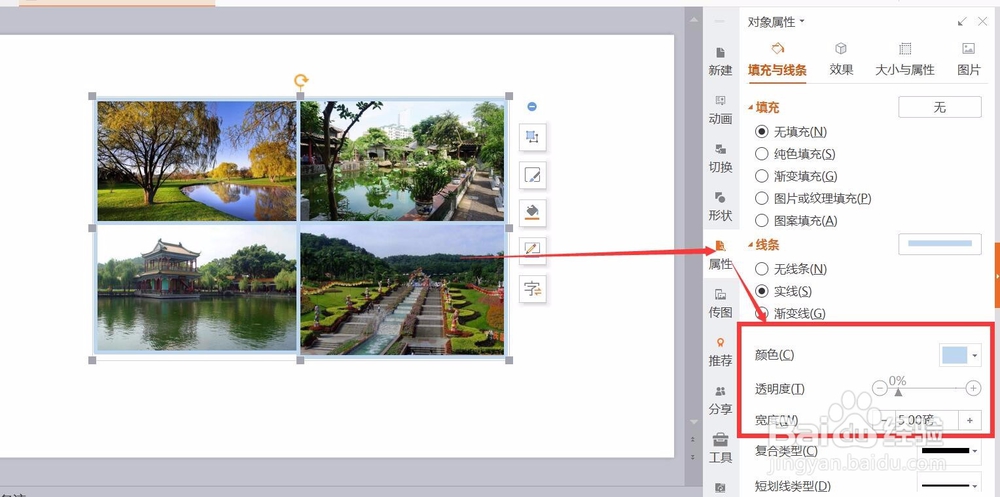Select 图案填充(A) pattern fill option

(796, 221)
